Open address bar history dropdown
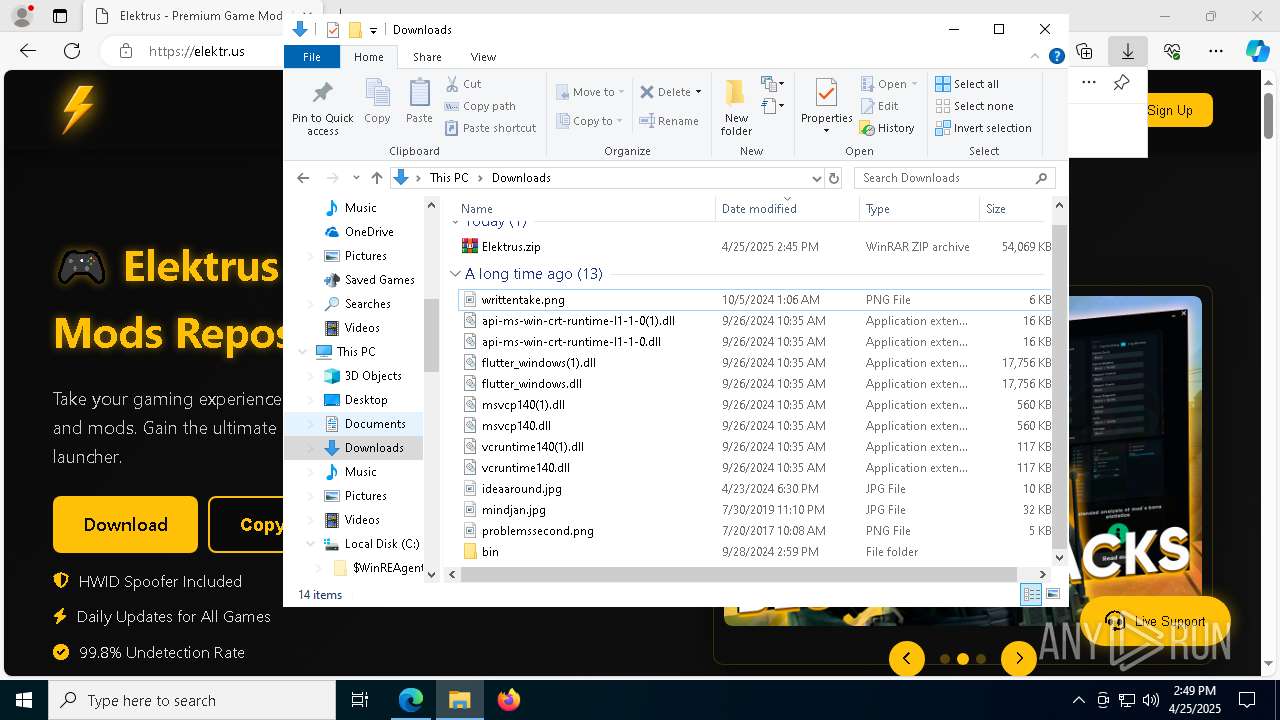1280x720 pixels. tap(816, 178)
